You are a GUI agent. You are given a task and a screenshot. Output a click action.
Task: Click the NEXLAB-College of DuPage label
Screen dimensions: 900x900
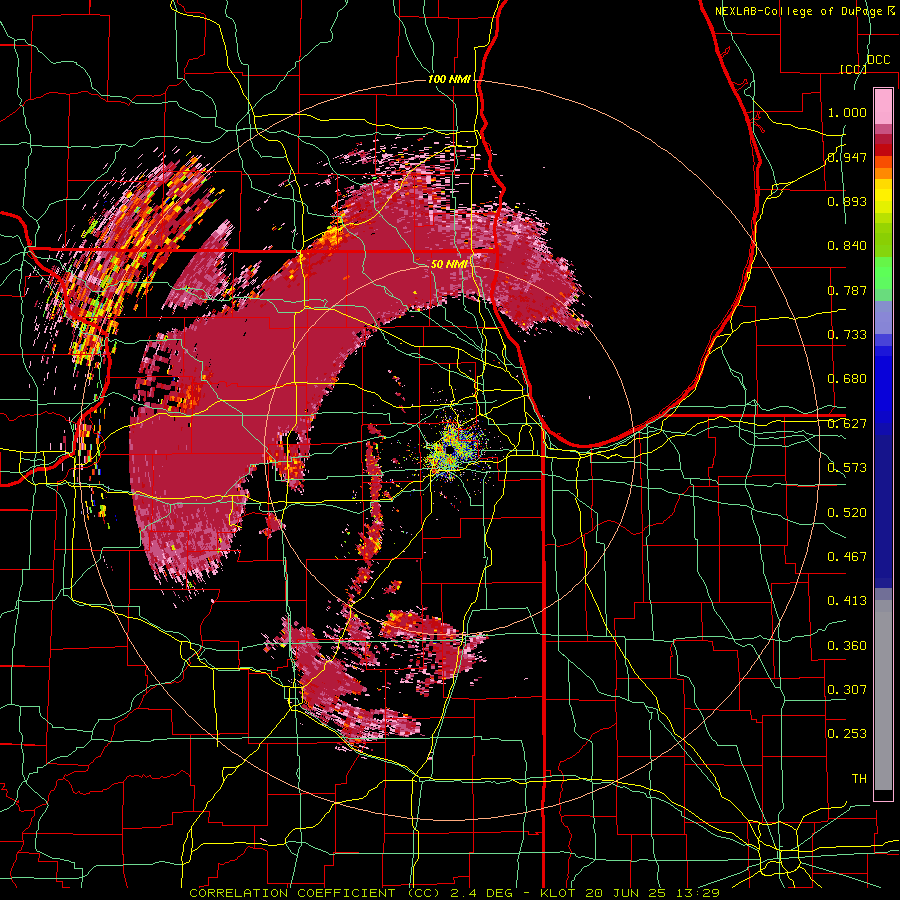(x=800, y=11)
